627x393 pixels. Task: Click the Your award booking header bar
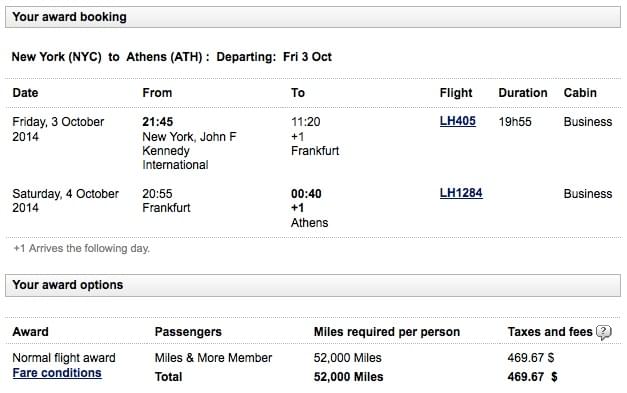313,17
